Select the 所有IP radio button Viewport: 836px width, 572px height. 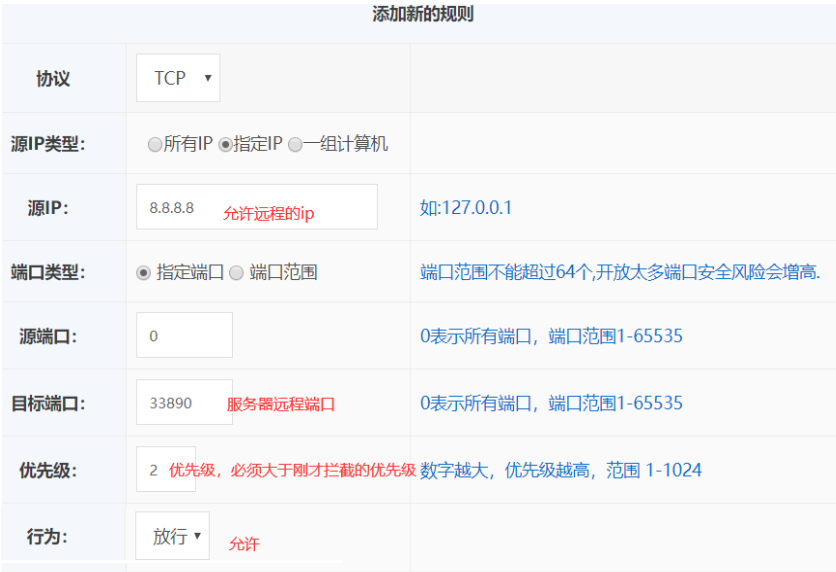pyautogui.click(x=155, y=144)
